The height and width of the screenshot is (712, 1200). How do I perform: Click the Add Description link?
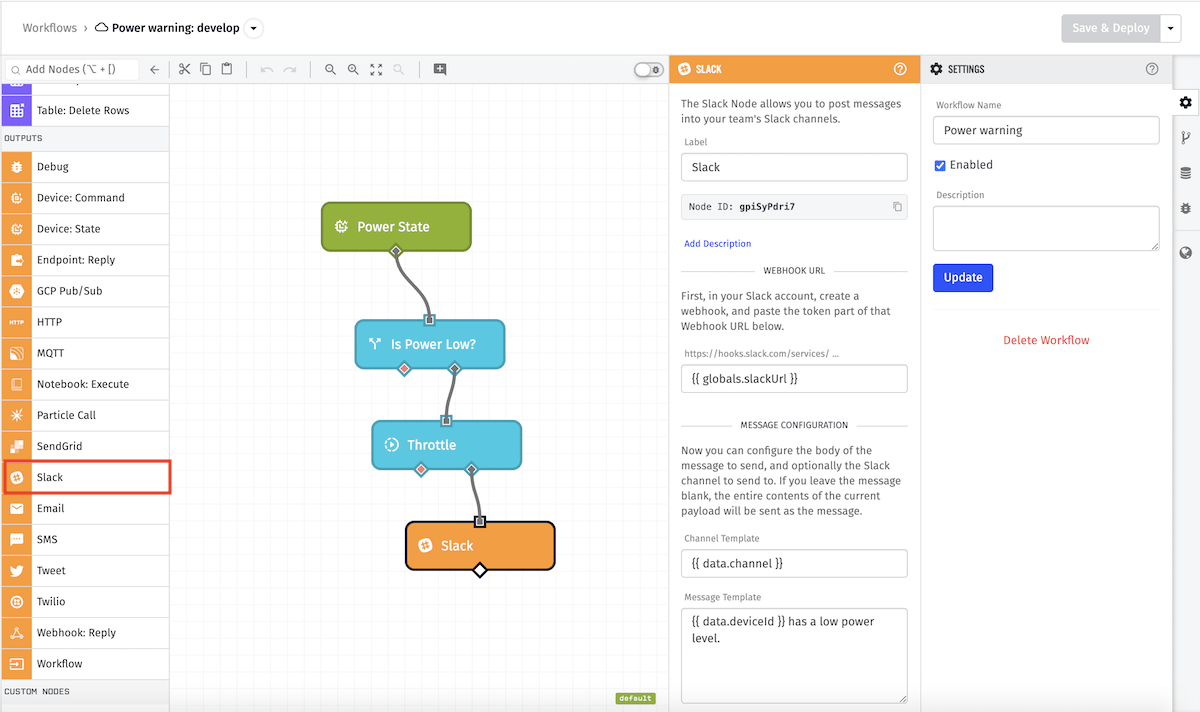click(x=717, y=243)
